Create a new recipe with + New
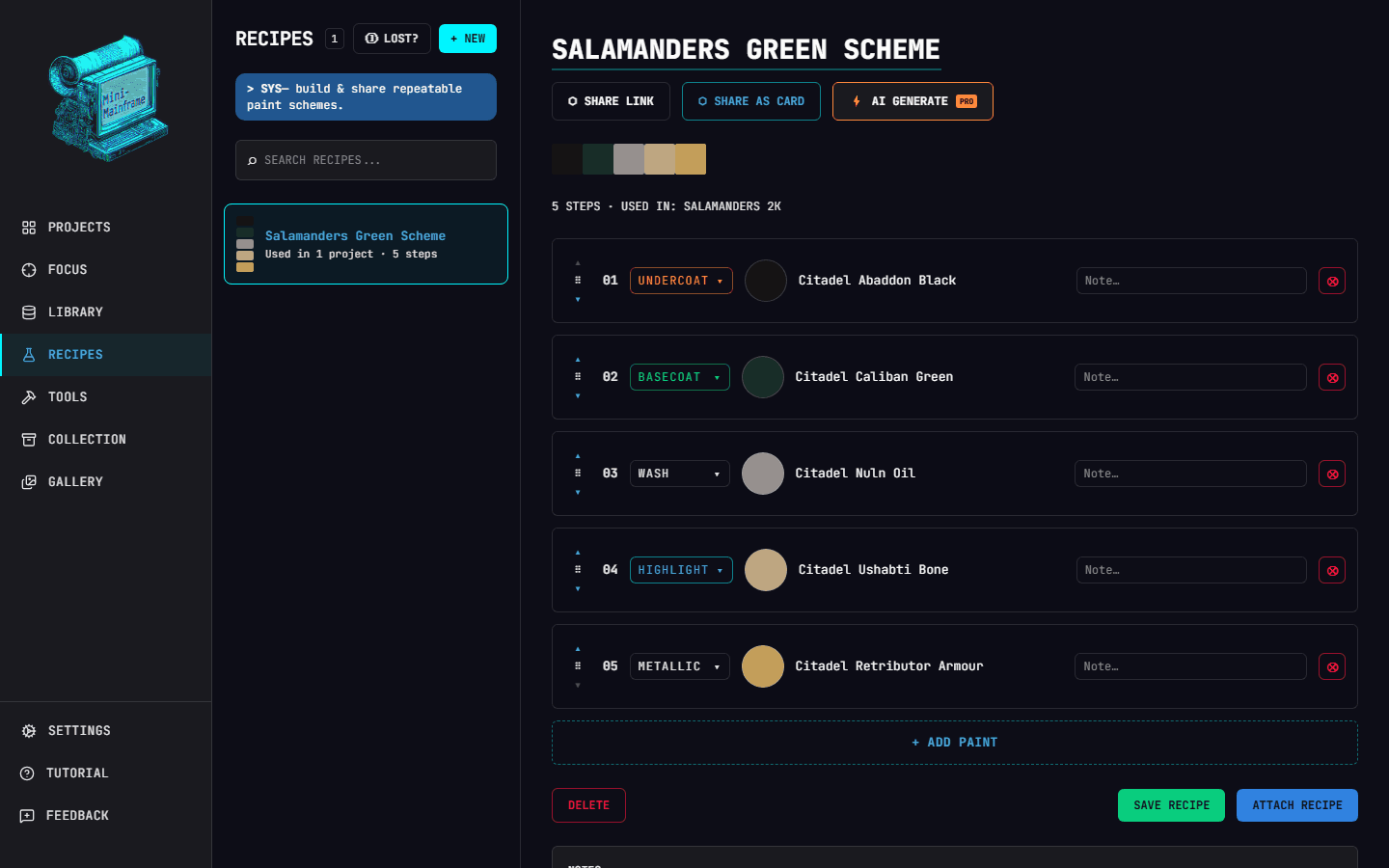The image size is (1389, 868). click(x=468, y=39)
